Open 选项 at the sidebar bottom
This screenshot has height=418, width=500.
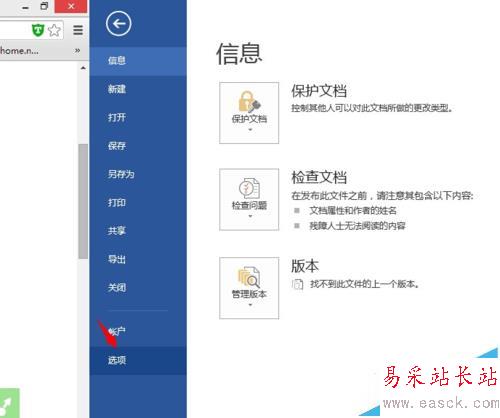[x=138, y=360]
